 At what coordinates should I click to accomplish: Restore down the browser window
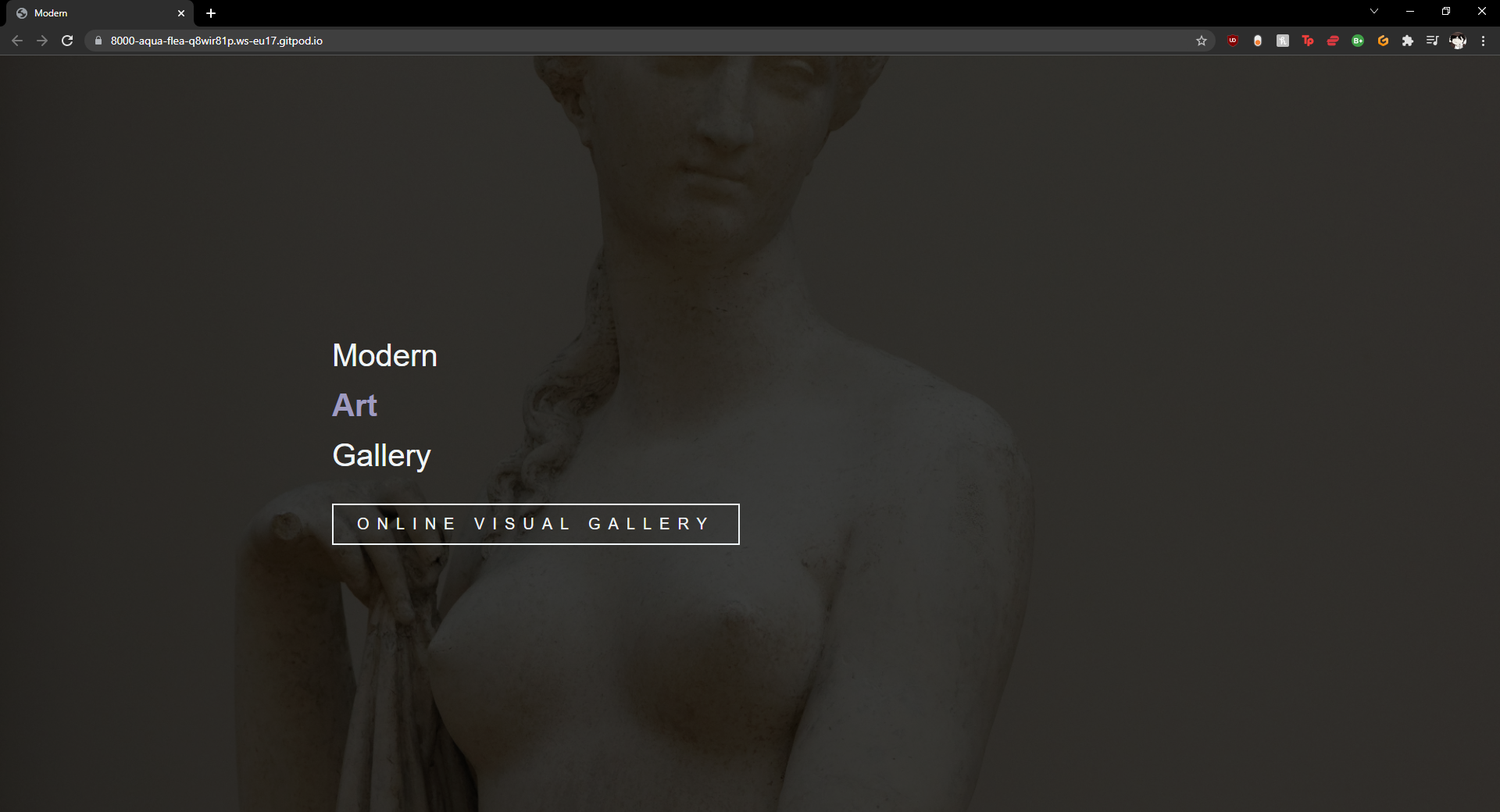point(1446,12)
